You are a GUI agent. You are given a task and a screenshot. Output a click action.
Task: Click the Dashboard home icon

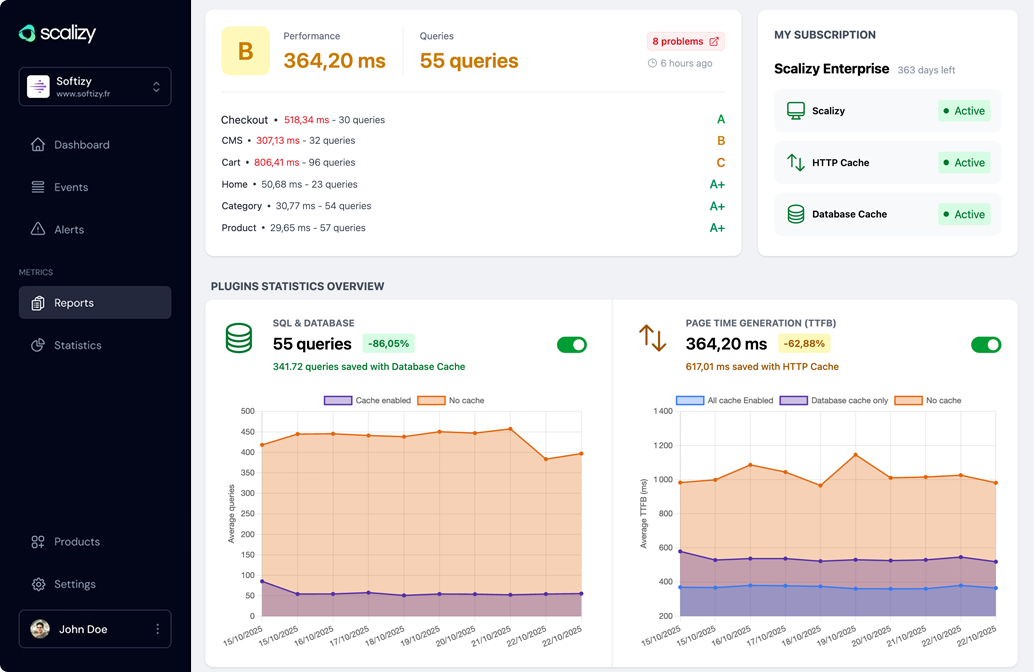tap(38, 145)
